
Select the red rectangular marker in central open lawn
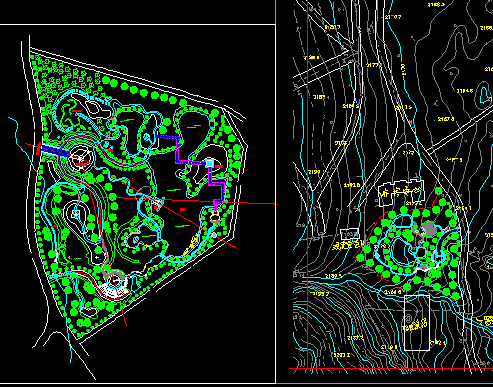182,209
